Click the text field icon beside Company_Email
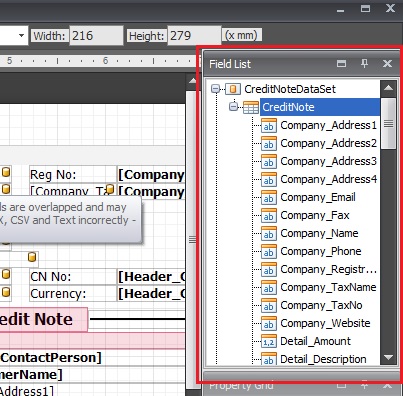Image resolution: width=403 pixels, height=396 pixels. (269, 197)
